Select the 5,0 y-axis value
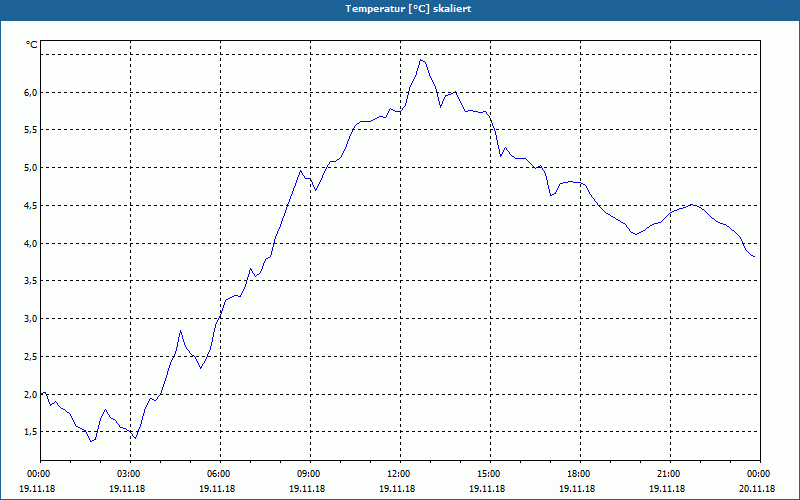The width and height of the screenshot is (800, 500). [31, 168]
